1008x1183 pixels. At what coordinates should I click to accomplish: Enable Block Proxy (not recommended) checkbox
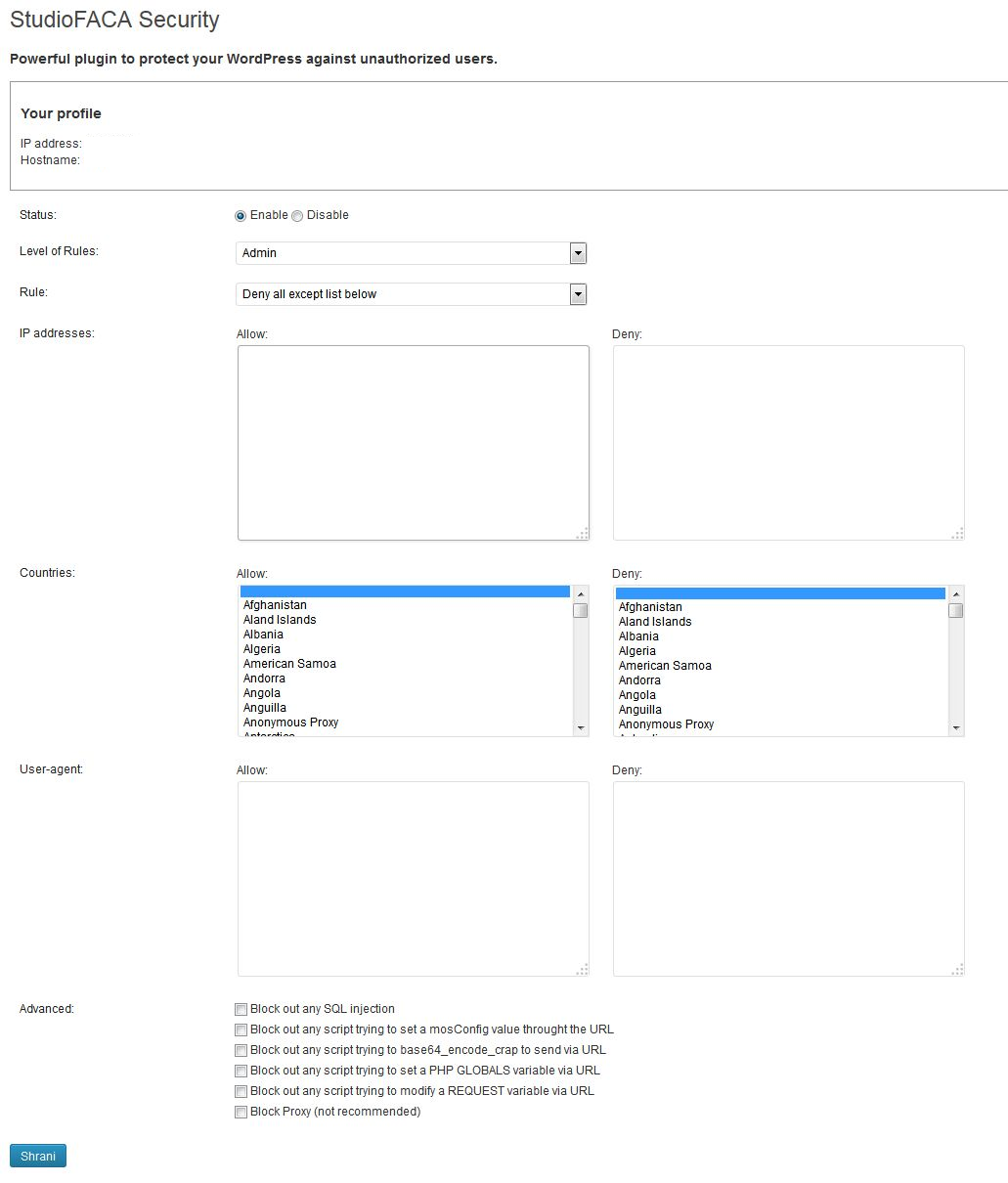pos(241,1112)
